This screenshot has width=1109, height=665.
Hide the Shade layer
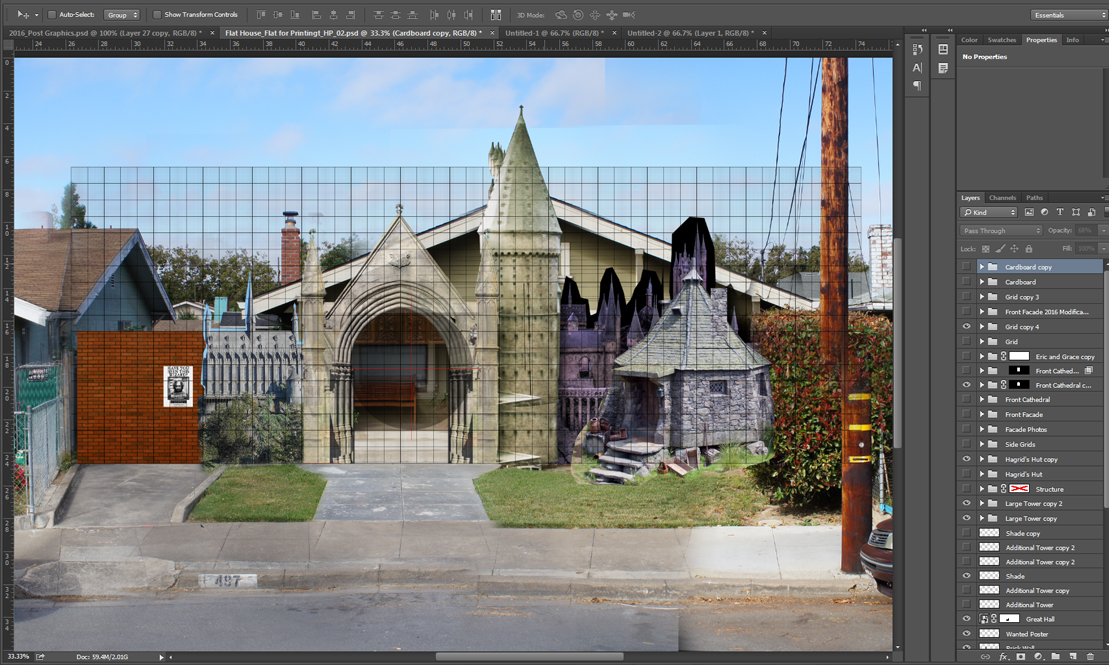(x=966, y=576)
